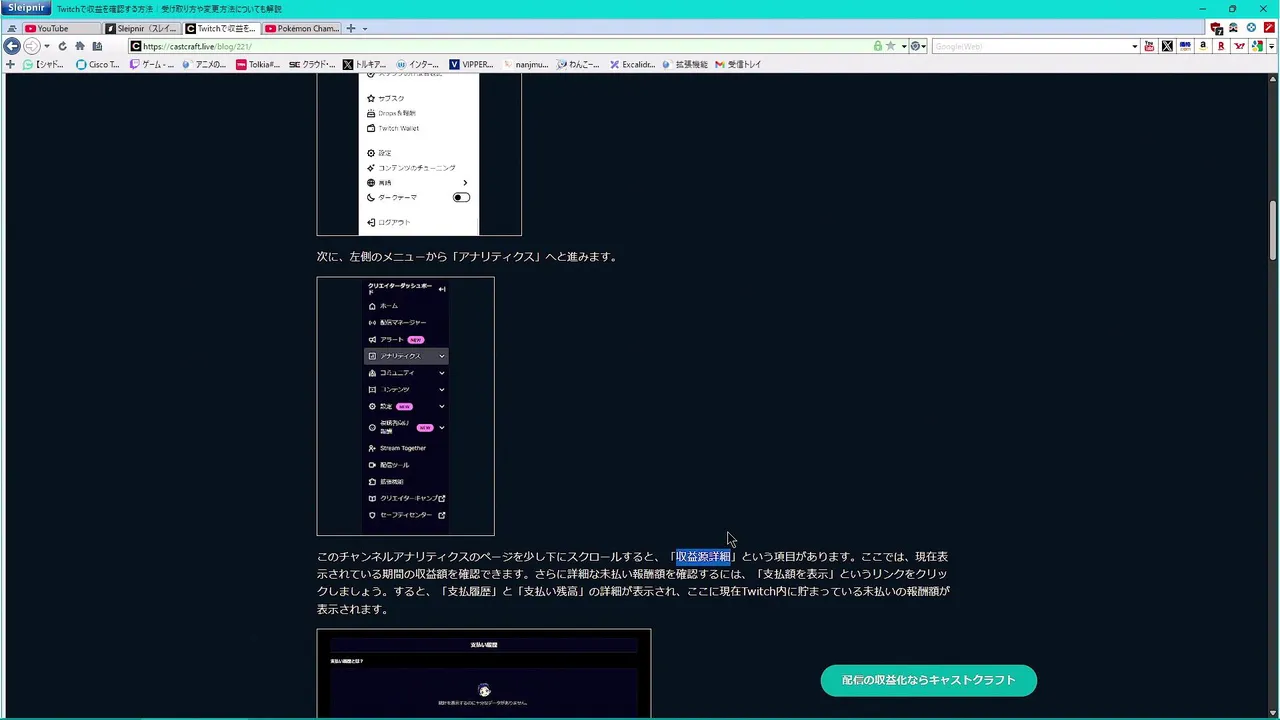
Task: Search with the Kakaku.com search-engine icon
Action: pos(1185,46)
